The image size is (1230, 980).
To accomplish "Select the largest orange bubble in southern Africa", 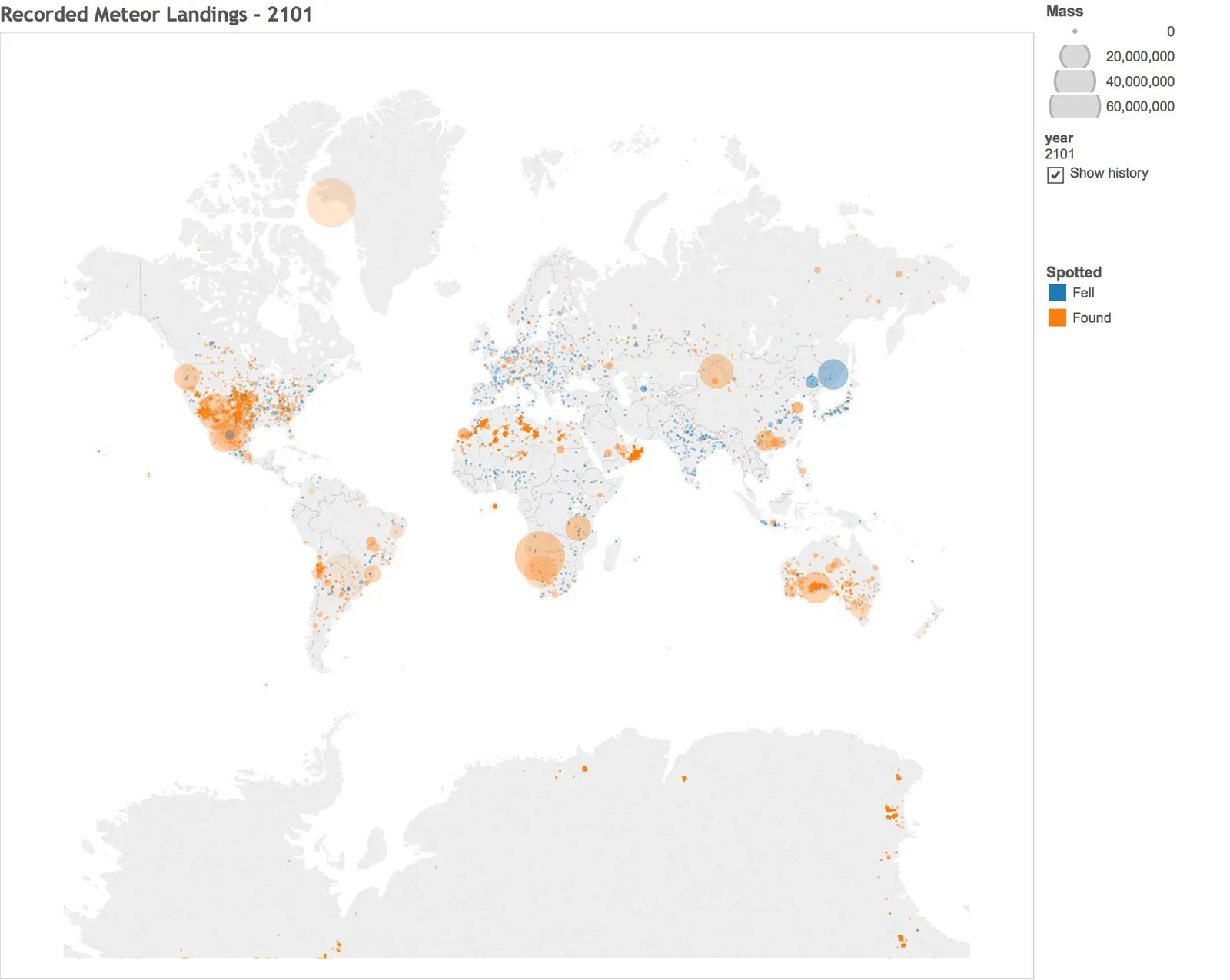I will [x=540, y=556].
